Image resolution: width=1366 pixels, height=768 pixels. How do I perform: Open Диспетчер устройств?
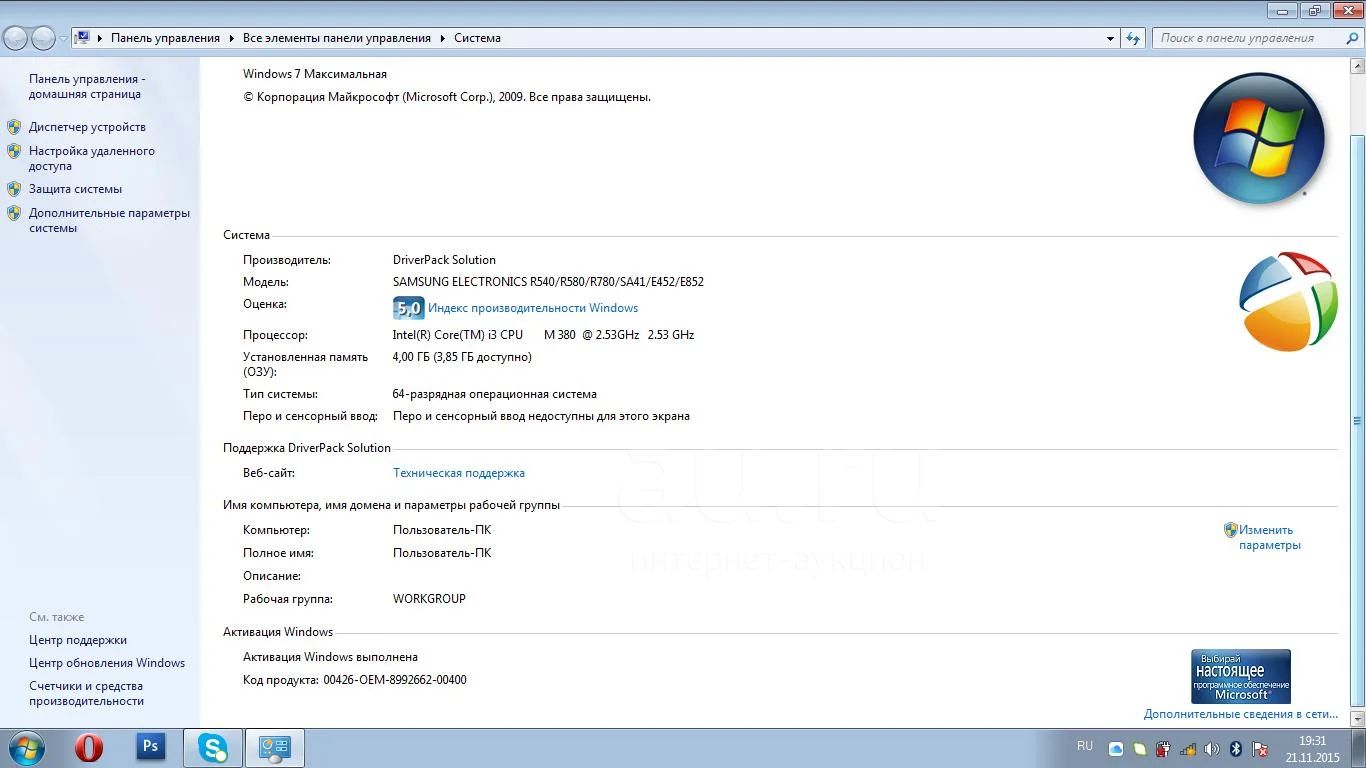pyautogui.click(x=87, y=127)
